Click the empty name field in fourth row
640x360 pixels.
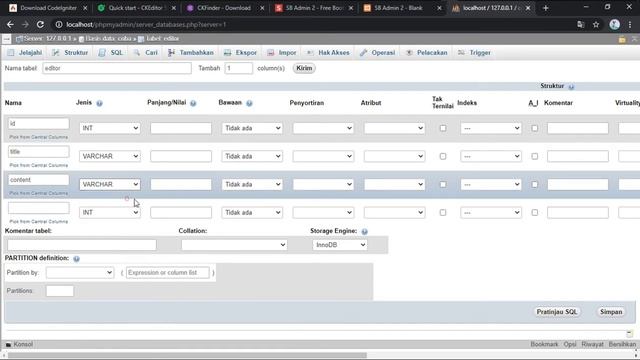pos(39,208)
